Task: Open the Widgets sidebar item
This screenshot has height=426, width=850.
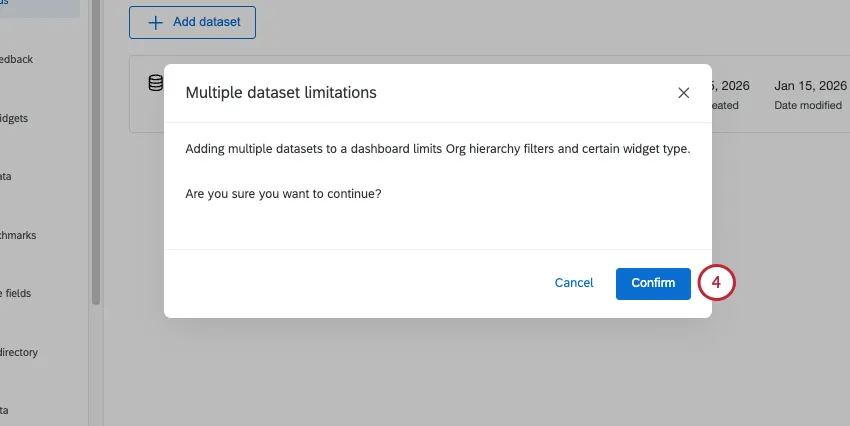Action: point(16,118)
